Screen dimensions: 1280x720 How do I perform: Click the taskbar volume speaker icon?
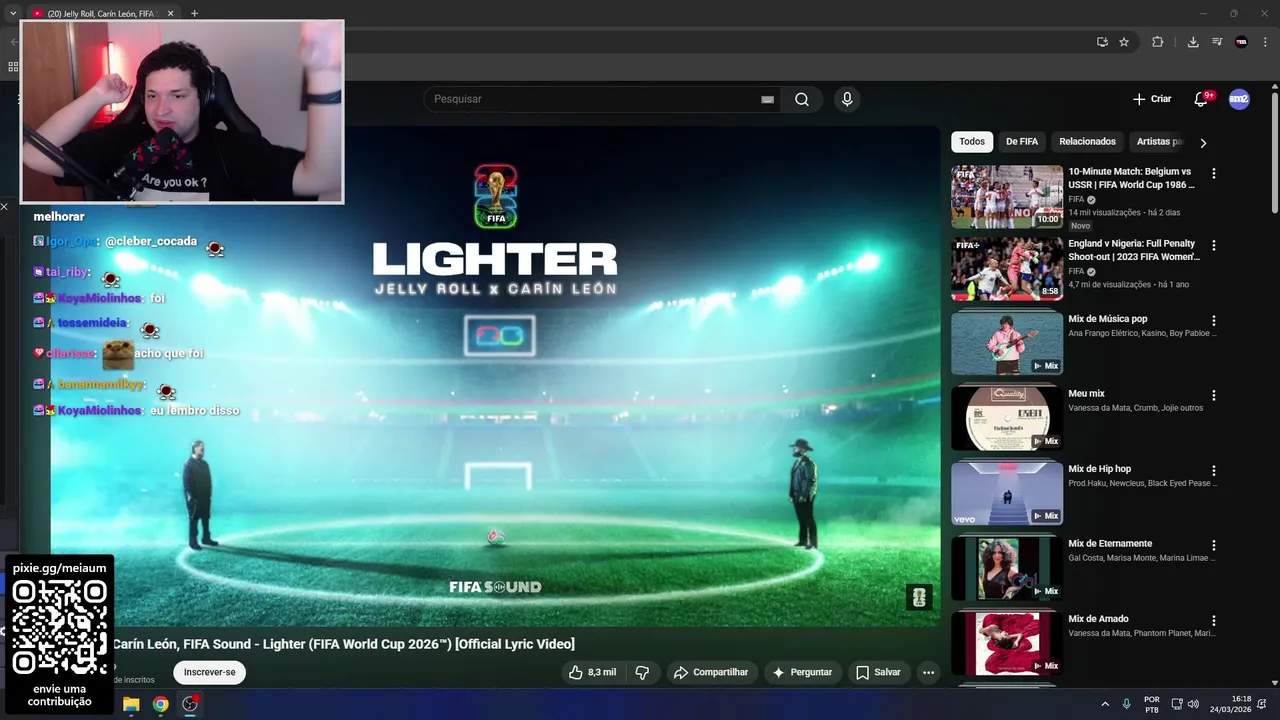point(1193,704)
